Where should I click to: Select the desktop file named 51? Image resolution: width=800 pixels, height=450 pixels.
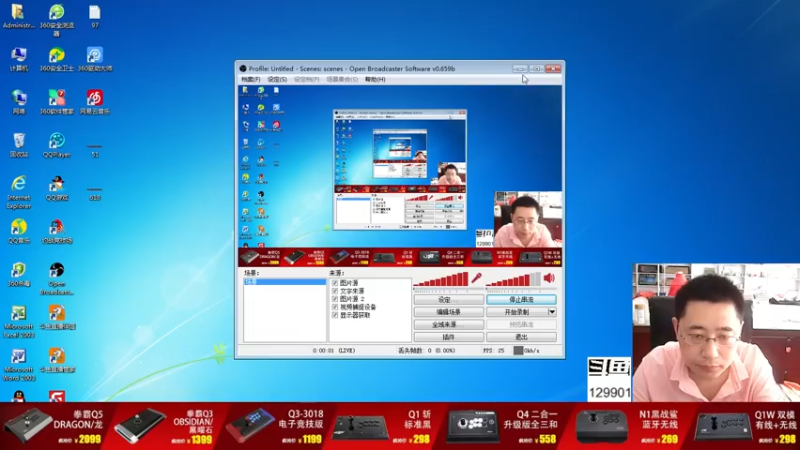coord(94,151)
